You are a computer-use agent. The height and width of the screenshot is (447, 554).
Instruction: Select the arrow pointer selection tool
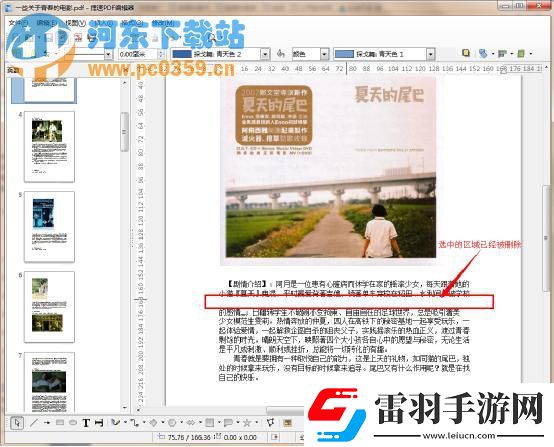[x=17, y=423]
